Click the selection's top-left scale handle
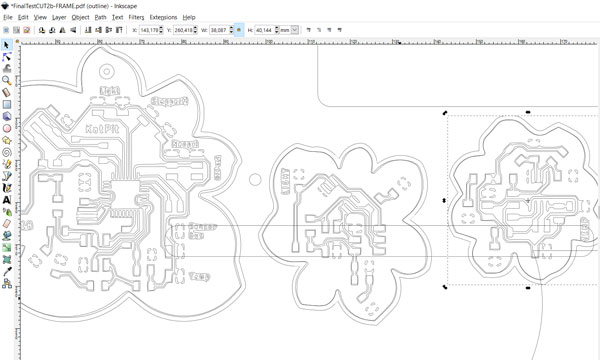 click(x=445, y=113)
